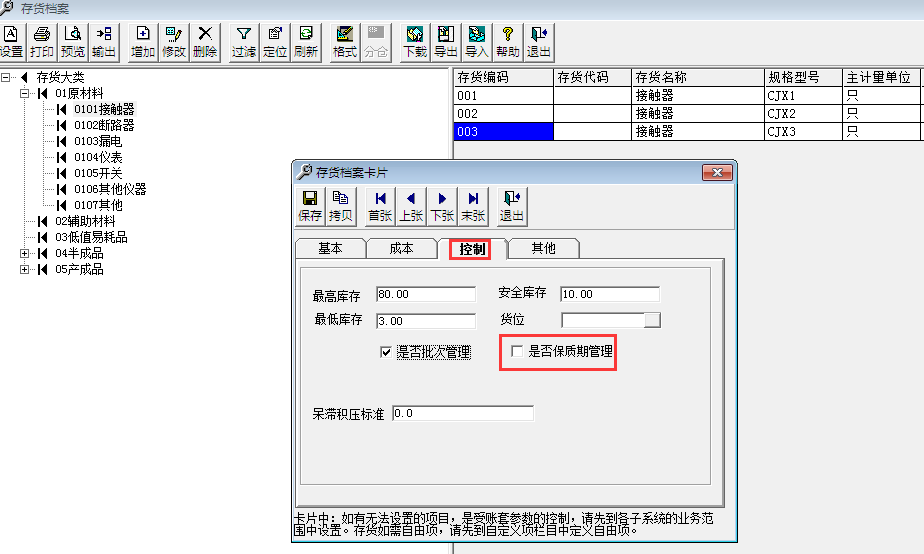Select inventory row with code 002

click(687, 113)
